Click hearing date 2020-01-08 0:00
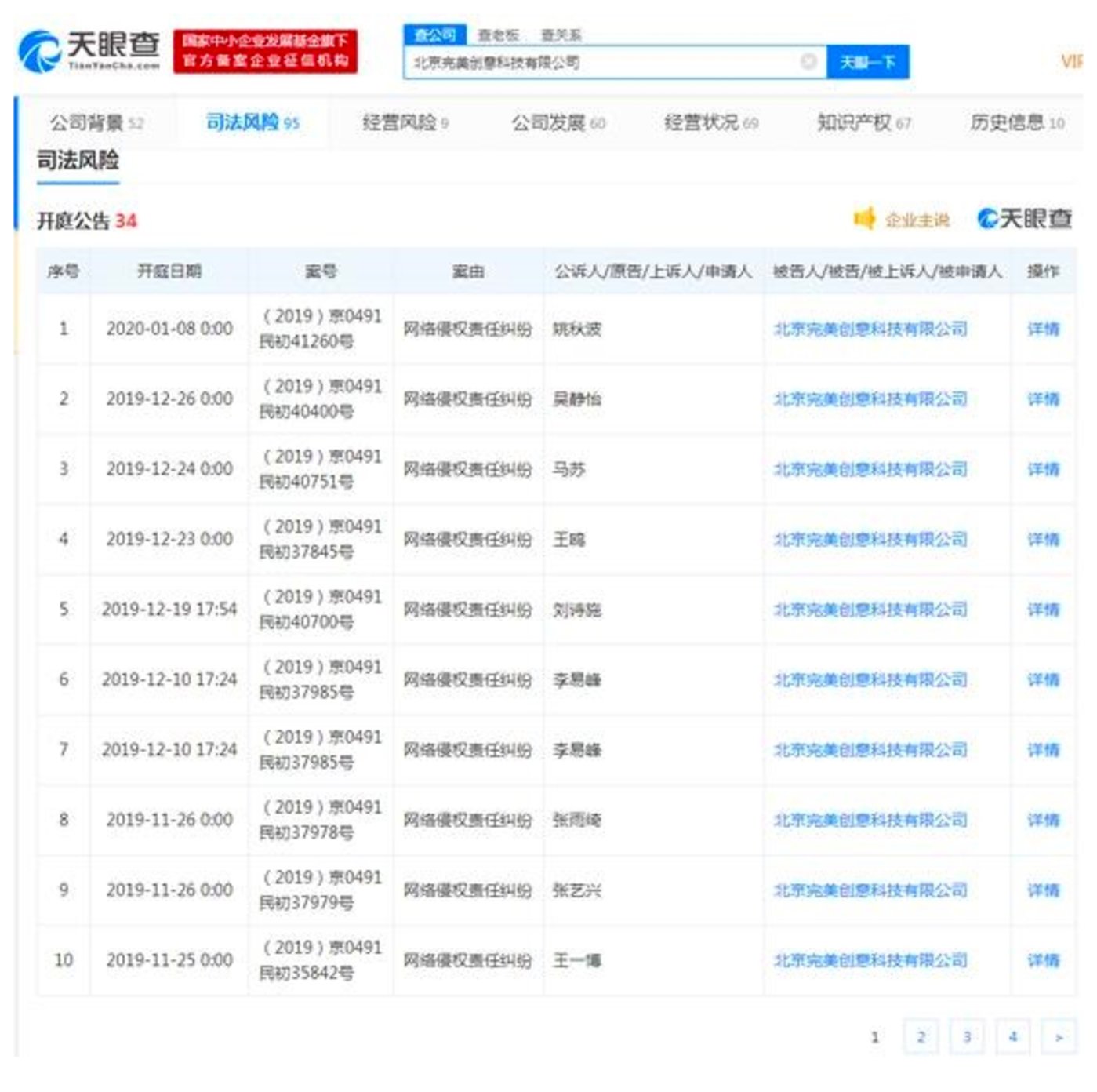 click(x=169, y=329)
